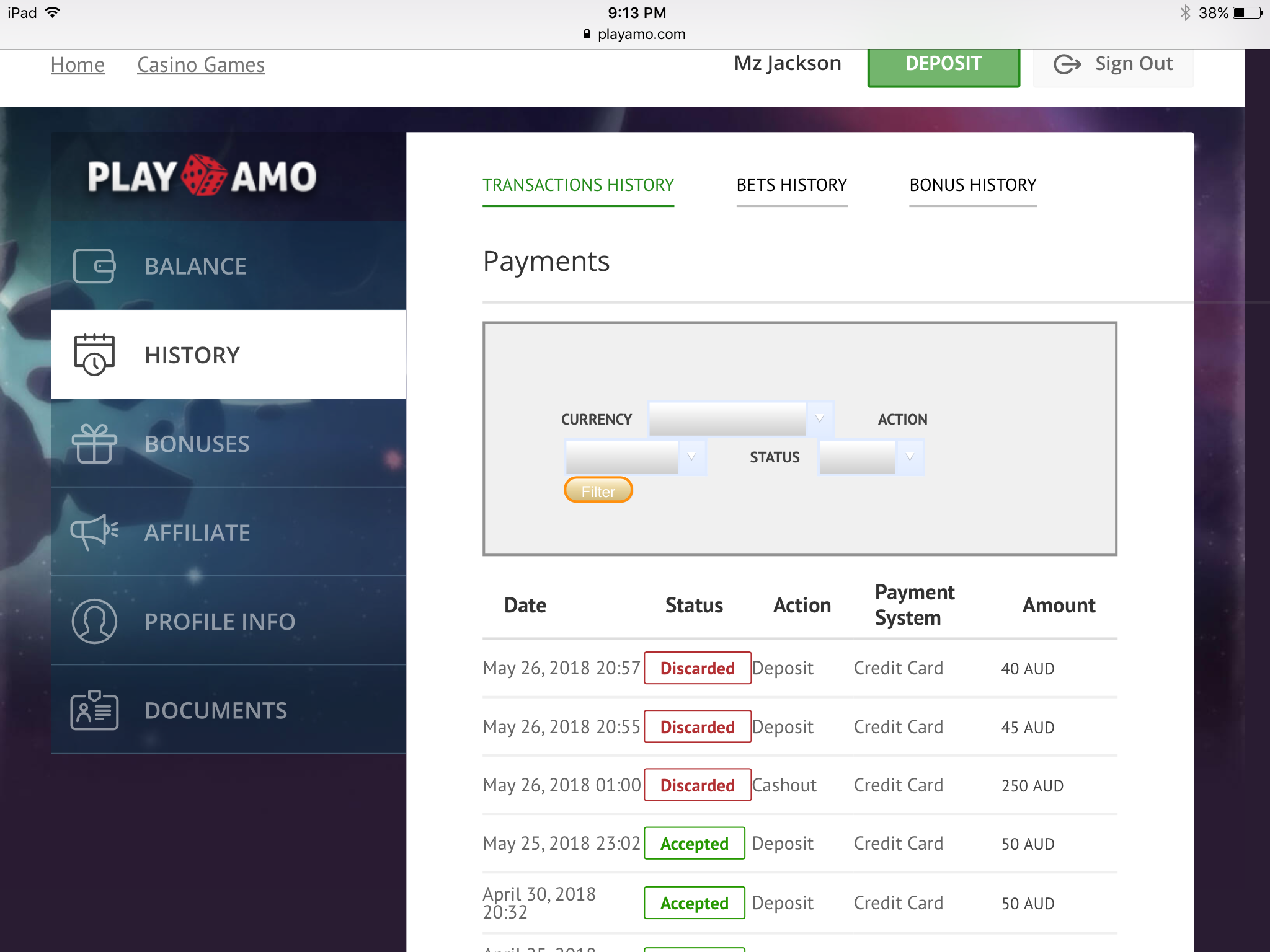Viewport: 1270px width, 952px height.
Task: Open the BALANCE sidebar section
Action: tap(228, 266)
